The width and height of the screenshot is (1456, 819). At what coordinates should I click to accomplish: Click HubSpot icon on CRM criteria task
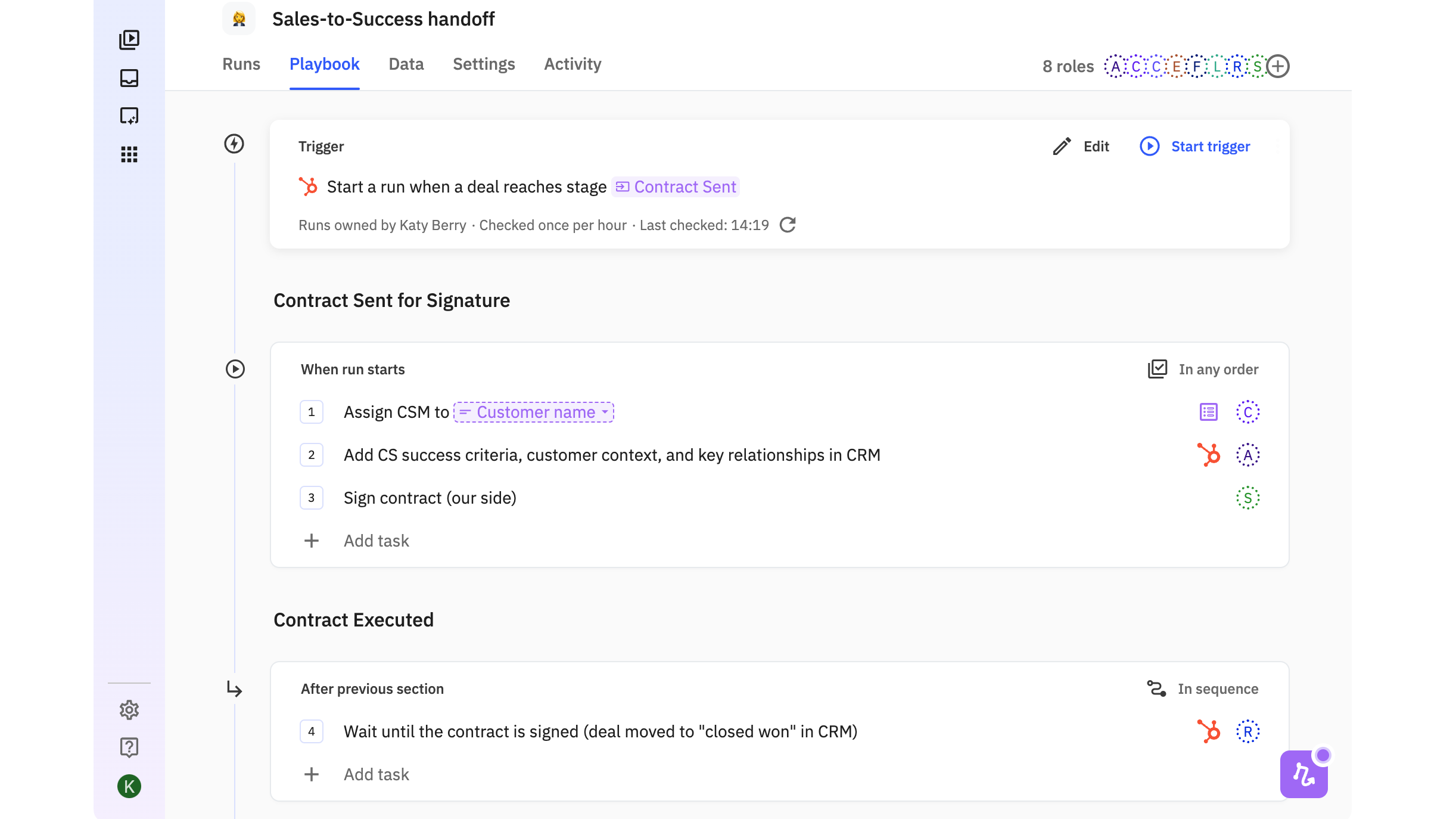1209,455
